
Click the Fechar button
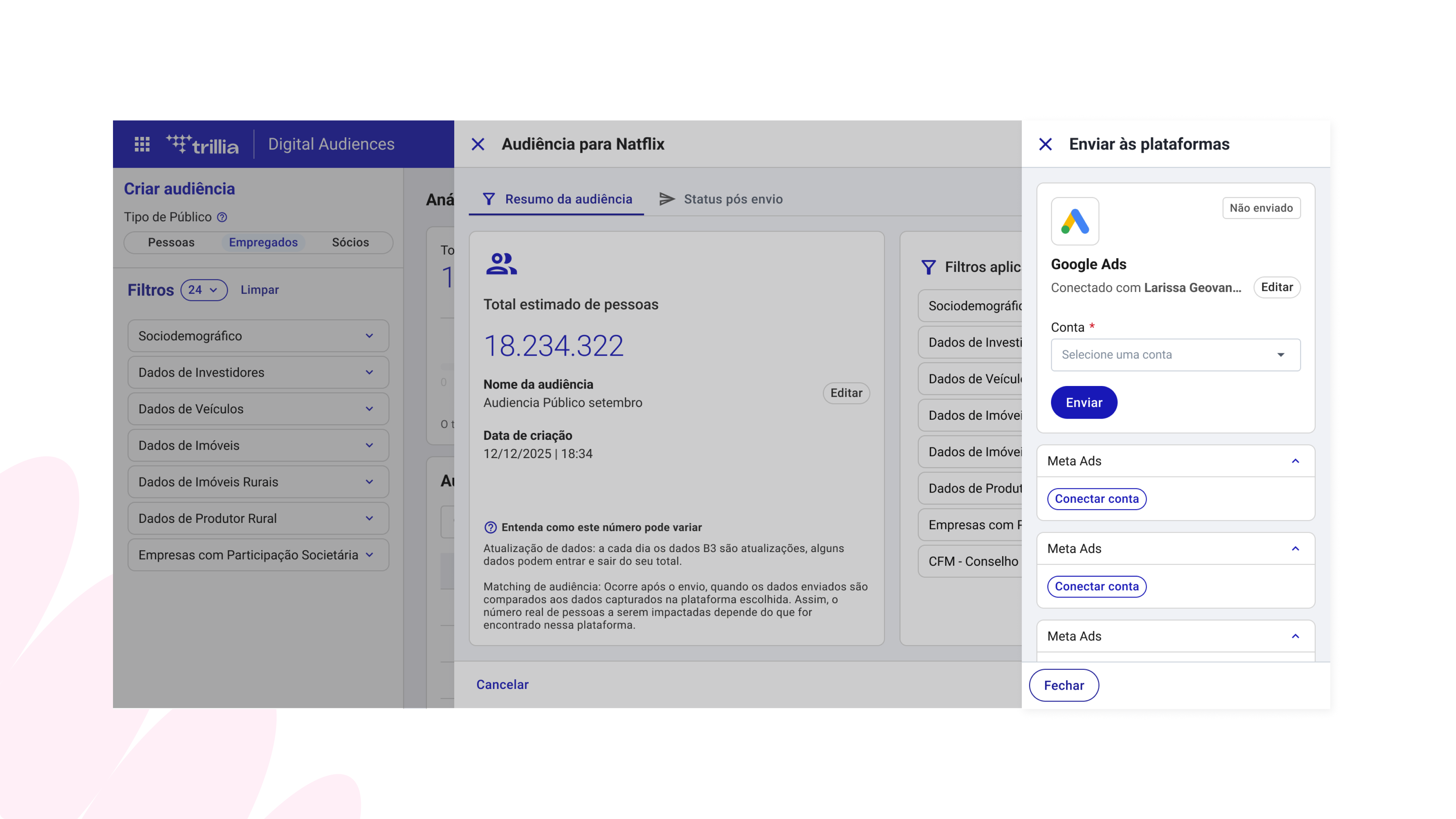pyautogui.click(x=1064, y=686)
